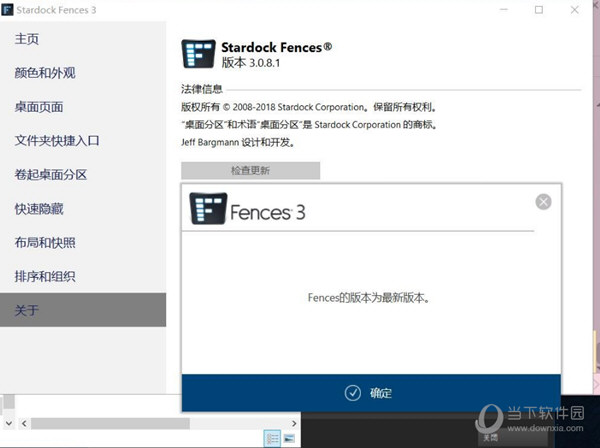
Task: Expand the bottom-left down chevron
Action: click(x=9, y=424)
